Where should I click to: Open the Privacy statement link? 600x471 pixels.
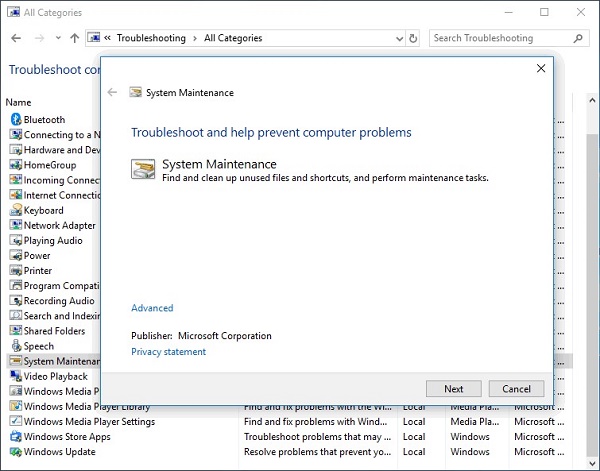(x=168, y=352)
